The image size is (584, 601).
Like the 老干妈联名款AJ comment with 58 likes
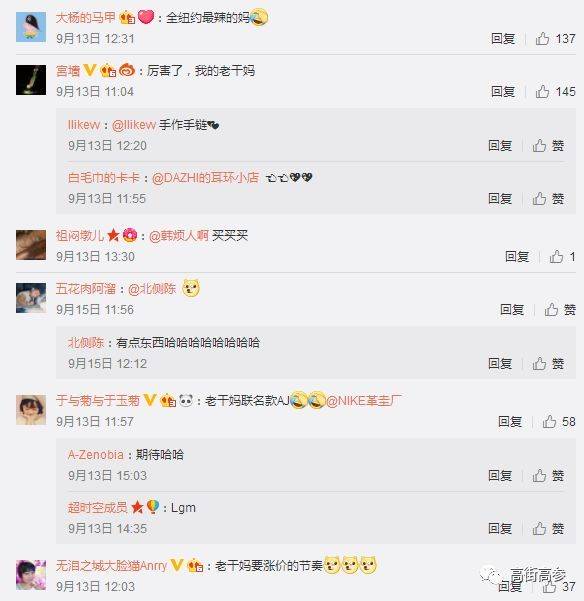(559, 422)
